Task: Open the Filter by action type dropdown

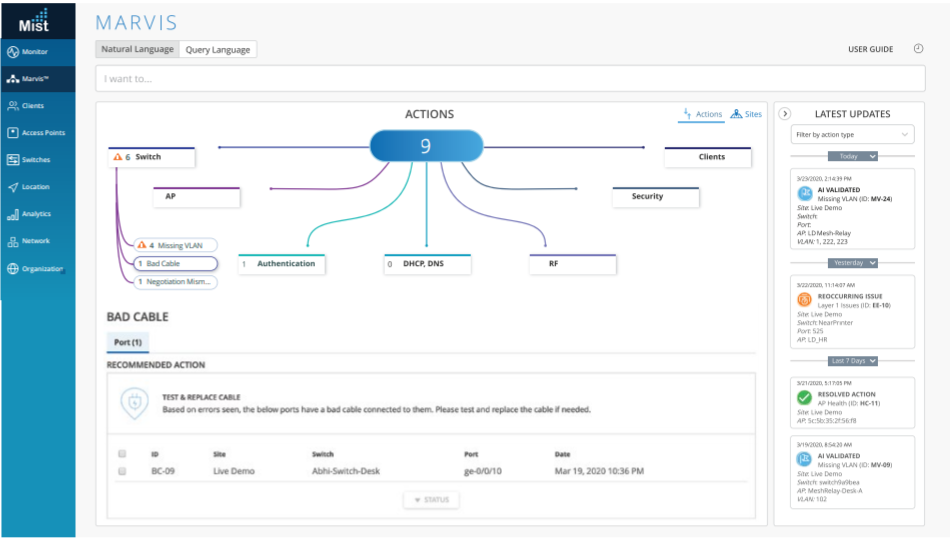Action: coord(852,135)
